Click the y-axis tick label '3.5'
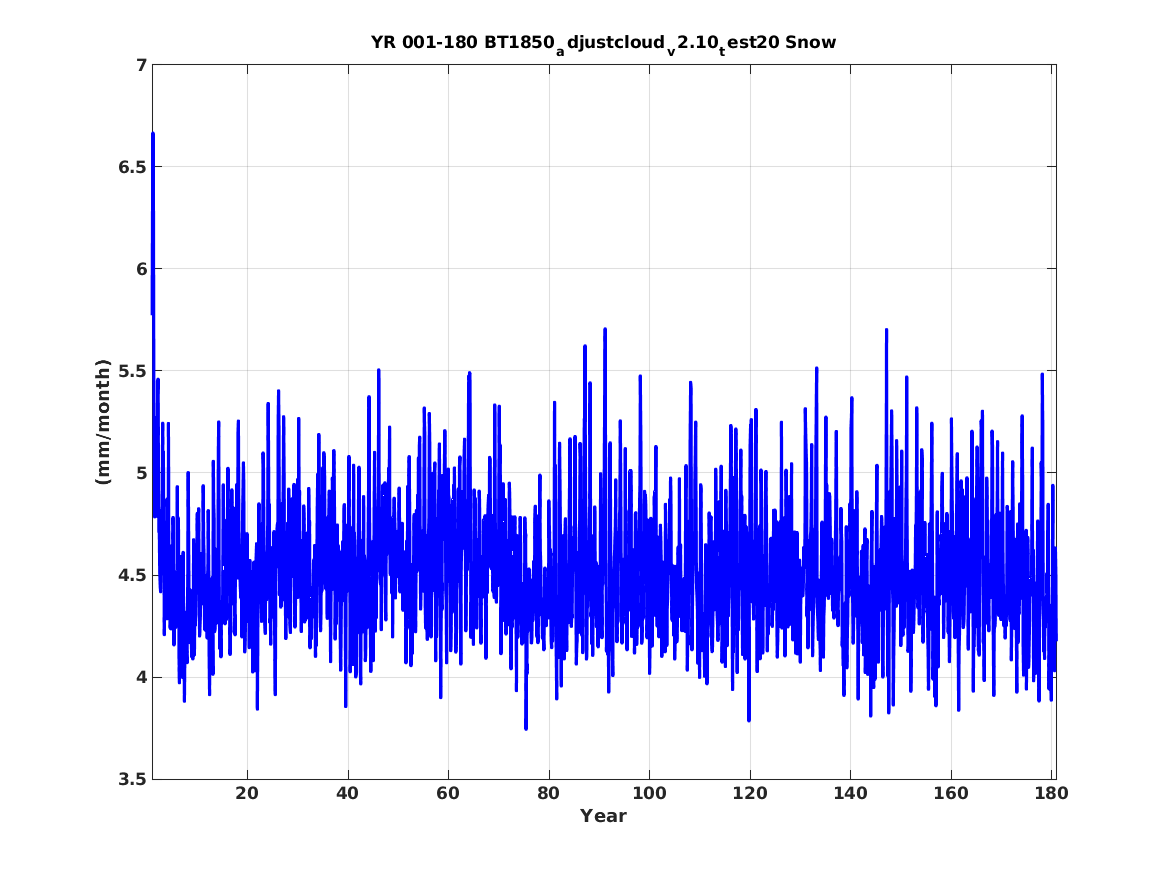The image size is (1167, 875). pos(132,780)
